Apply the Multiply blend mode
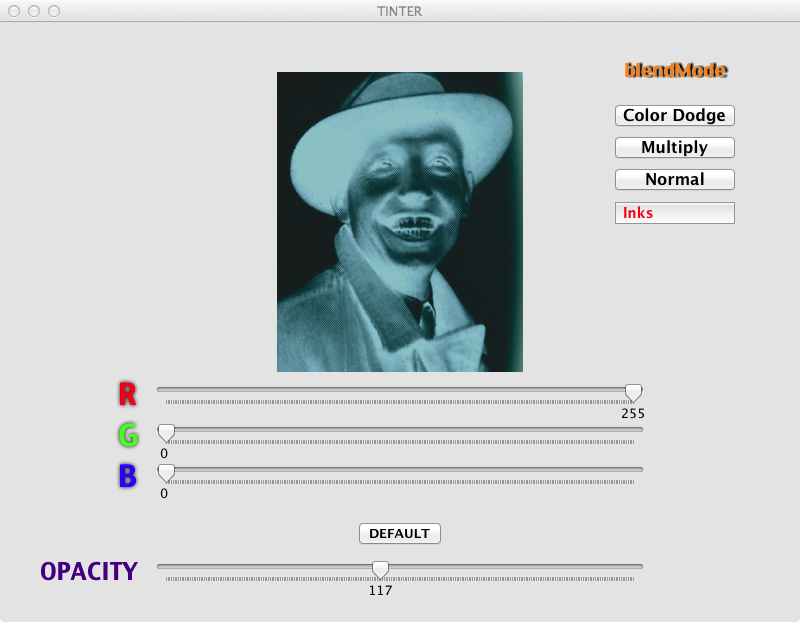The image size is (800, 622). [x=674, y=148]
